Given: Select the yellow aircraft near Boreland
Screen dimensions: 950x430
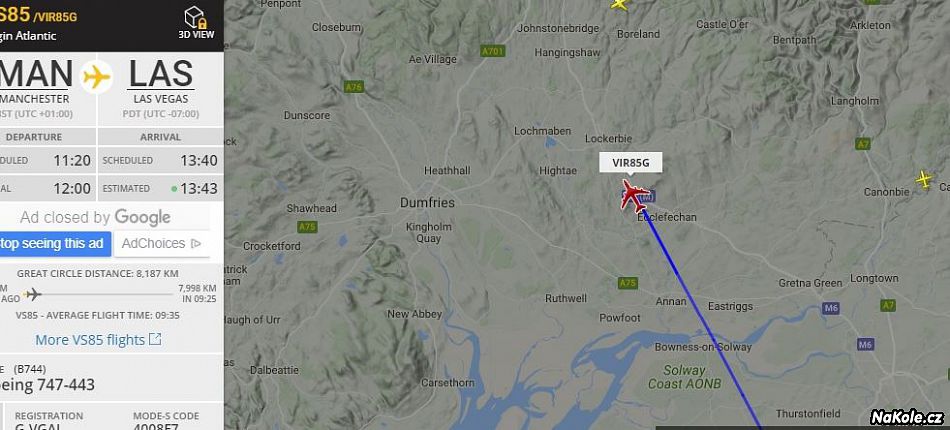Looking at the screenshot, I should tap(620, 4).
